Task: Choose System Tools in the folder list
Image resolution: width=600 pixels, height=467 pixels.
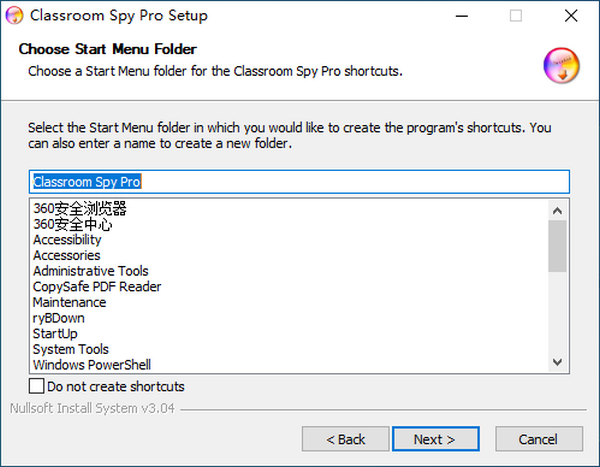Action: coord(70,349)
